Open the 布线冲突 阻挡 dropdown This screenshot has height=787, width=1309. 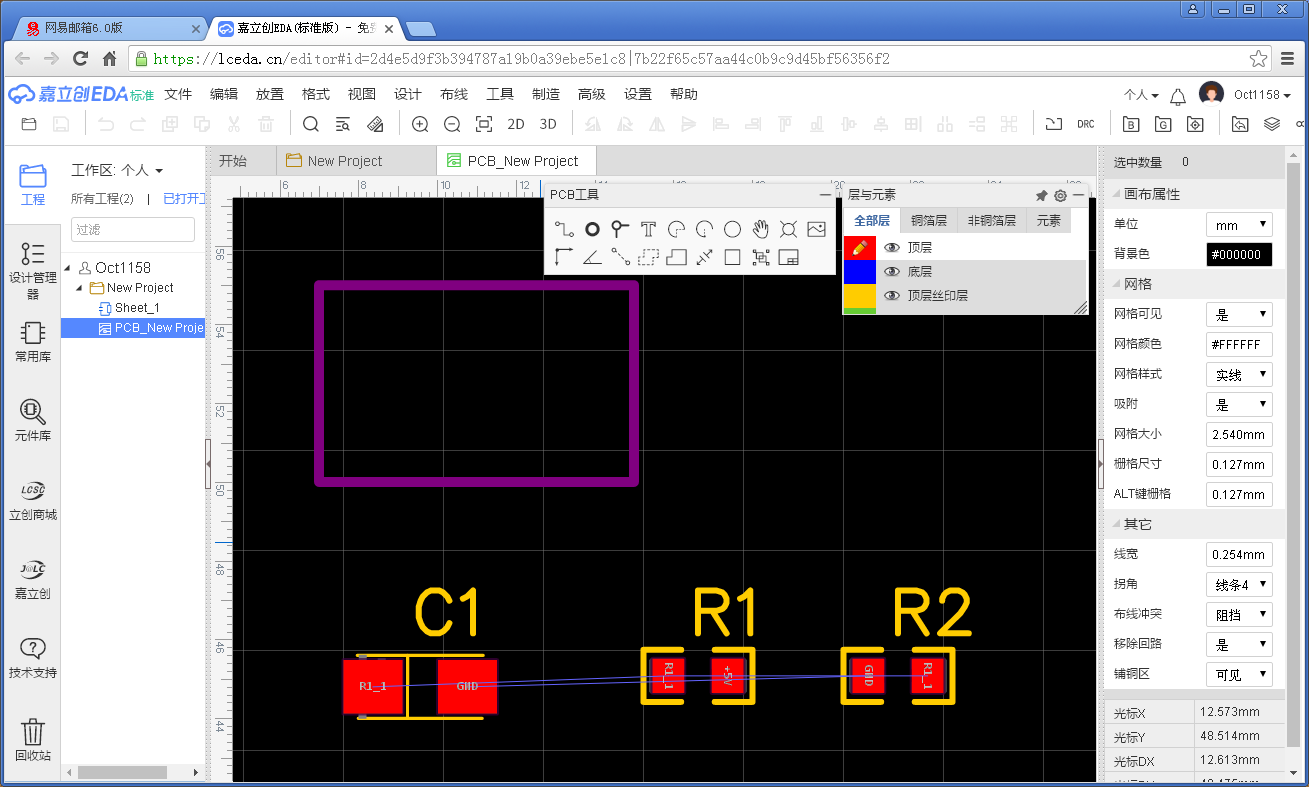(1239, 614)
